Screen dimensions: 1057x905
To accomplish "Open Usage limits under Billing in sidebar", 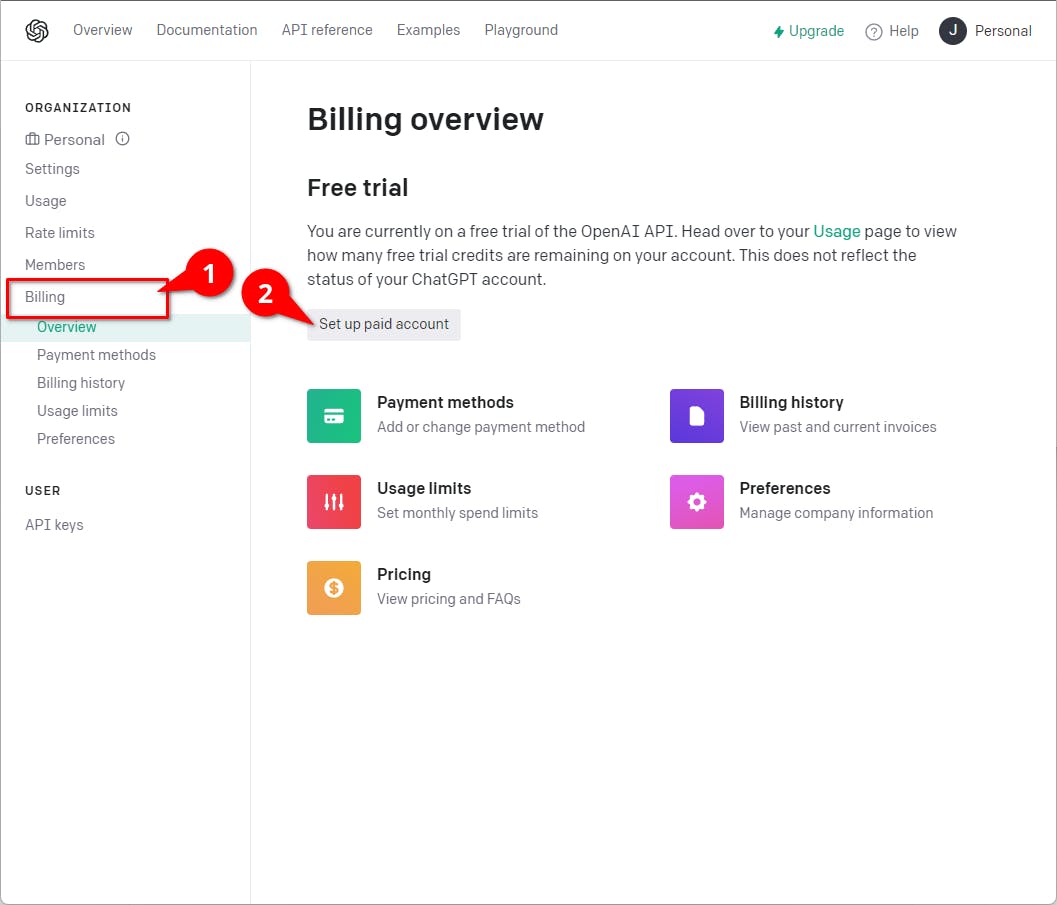I will click(x=77, y=411).
